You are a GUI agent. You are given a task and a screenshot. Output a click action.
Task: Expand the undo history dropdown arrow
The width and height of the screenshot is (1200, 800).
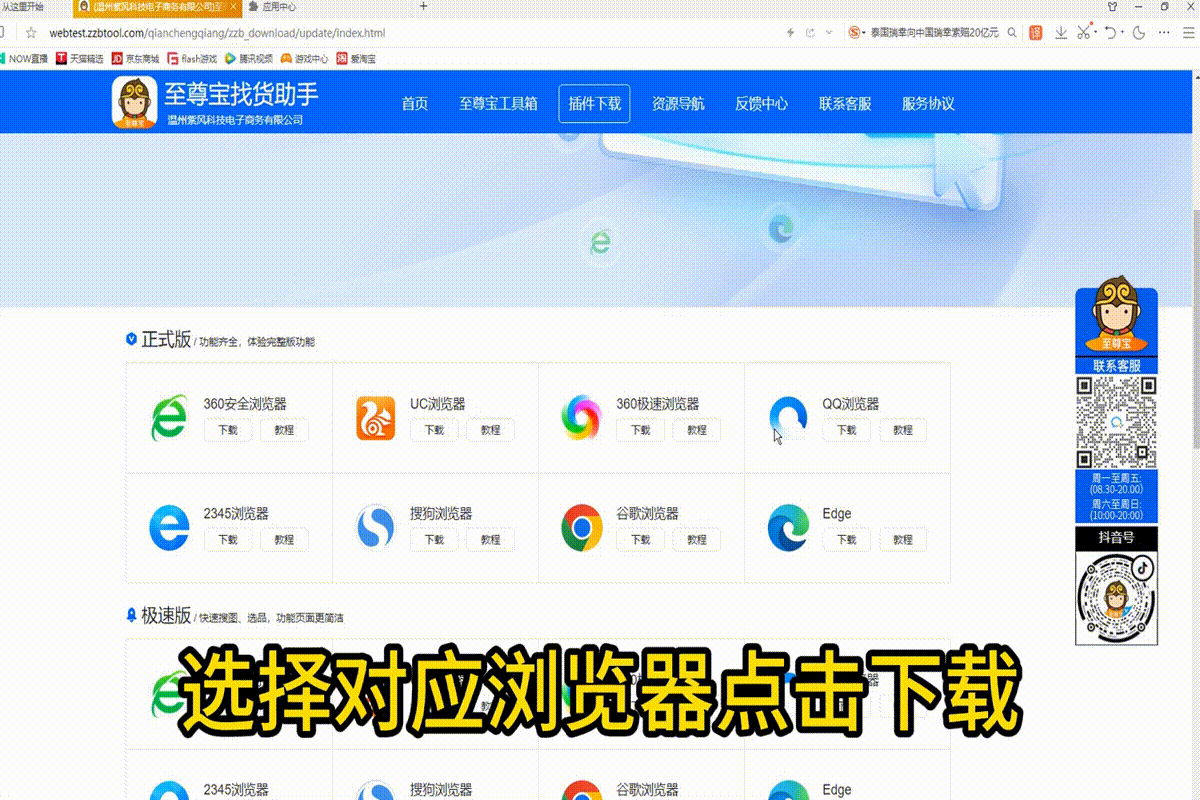point(1122,33)
